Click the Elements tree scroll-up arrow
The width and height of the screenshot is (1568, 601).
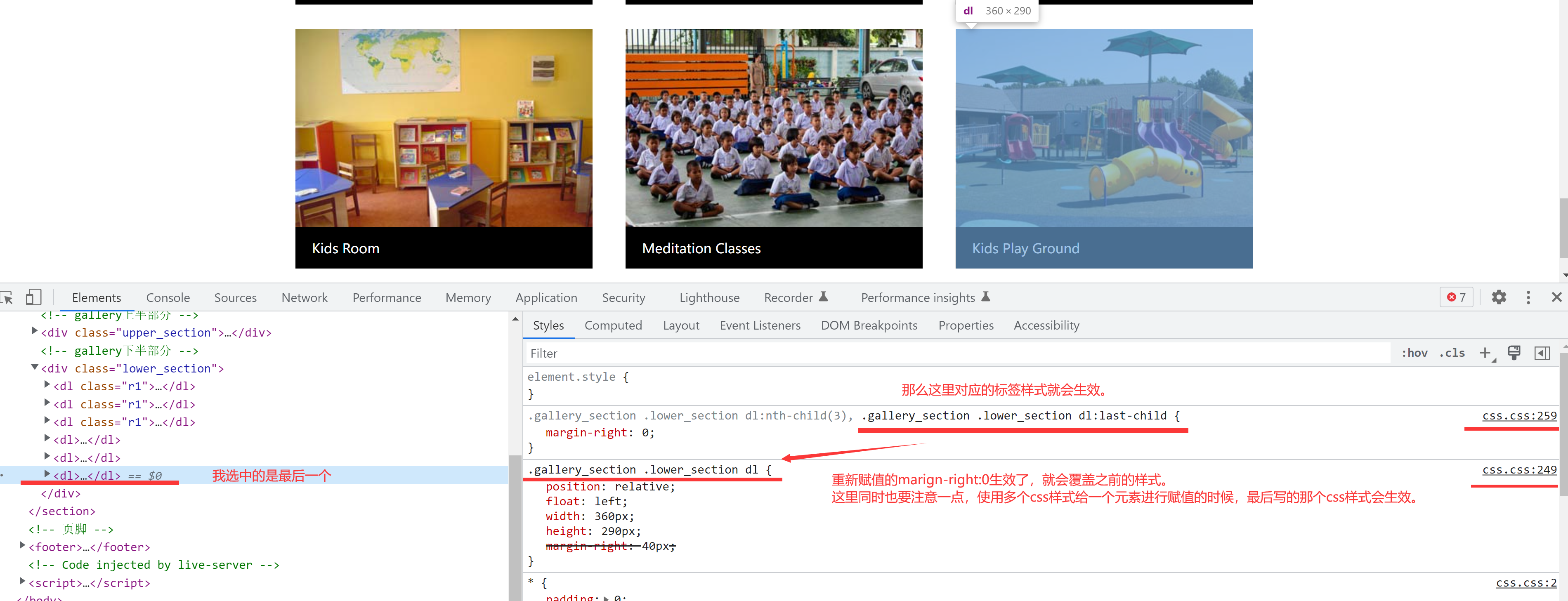(x=515, y=319)
